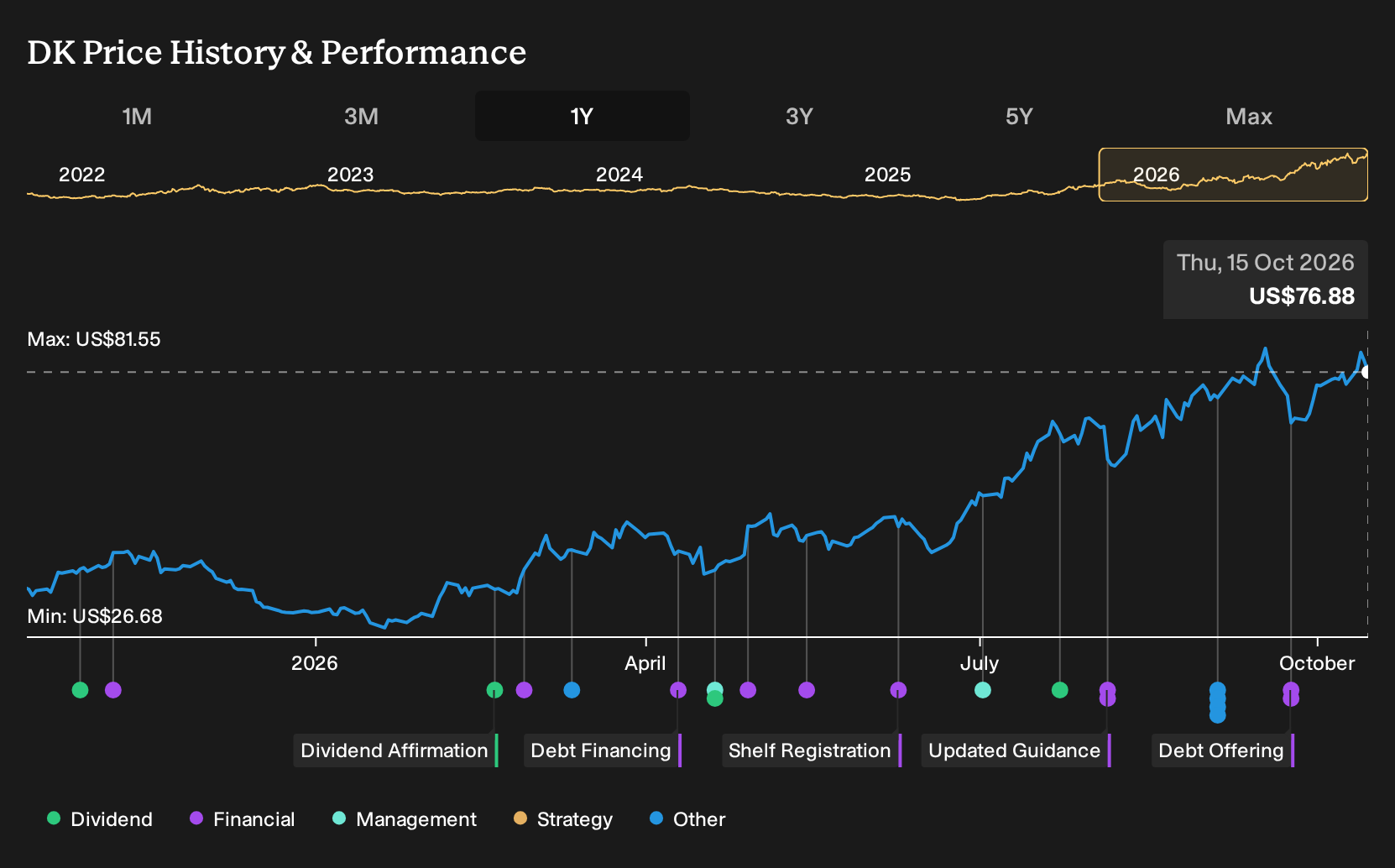Click the US$76.88 price tooltip

[1265, 280]
